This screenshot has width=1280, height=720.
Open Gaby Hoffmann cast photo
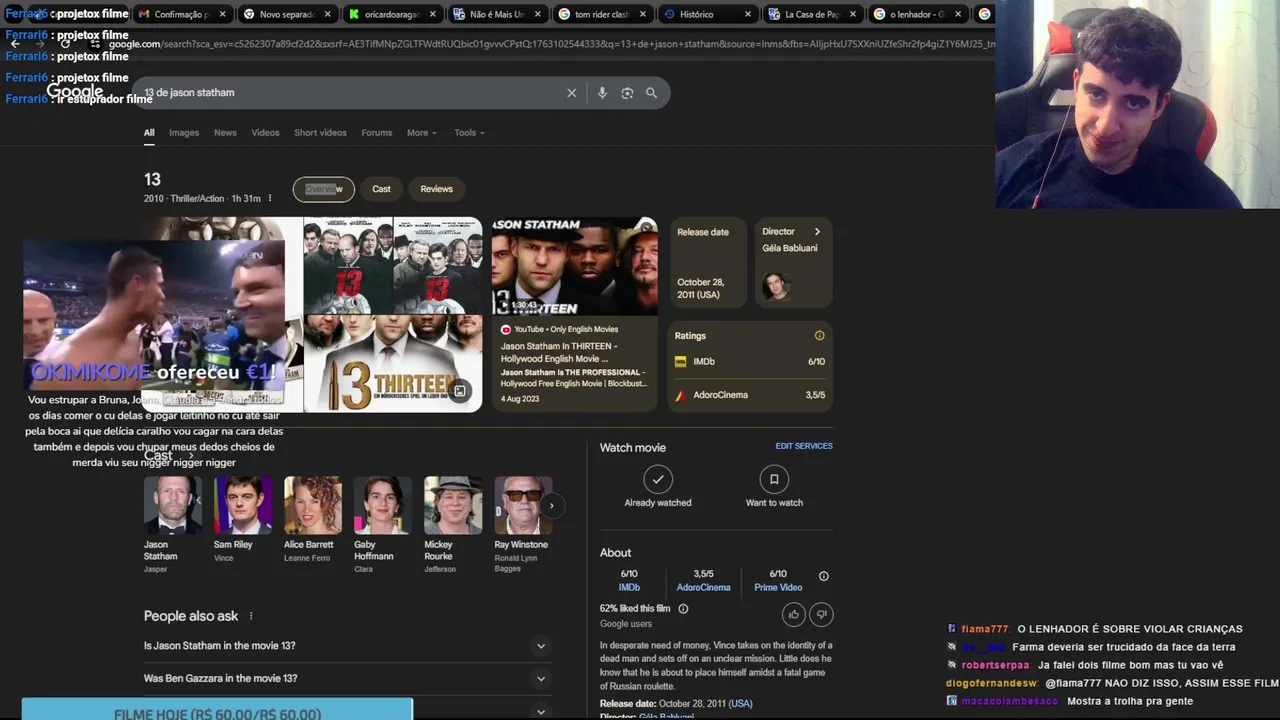tap(383, 505)
